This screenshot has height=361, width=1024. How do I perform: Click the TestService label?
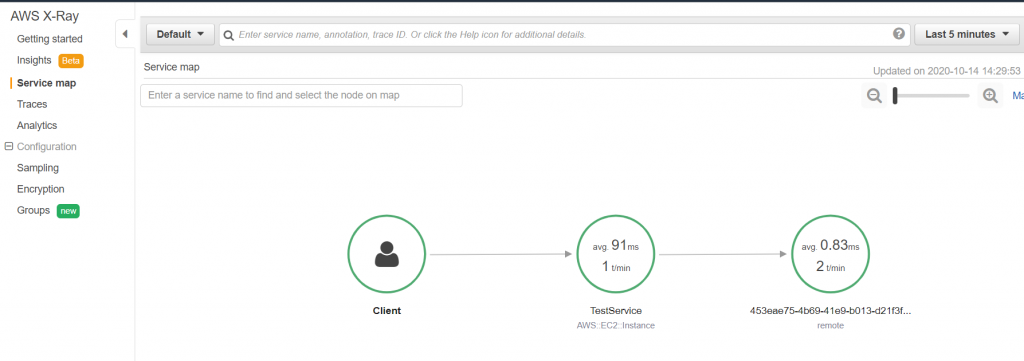pos(616,311)
